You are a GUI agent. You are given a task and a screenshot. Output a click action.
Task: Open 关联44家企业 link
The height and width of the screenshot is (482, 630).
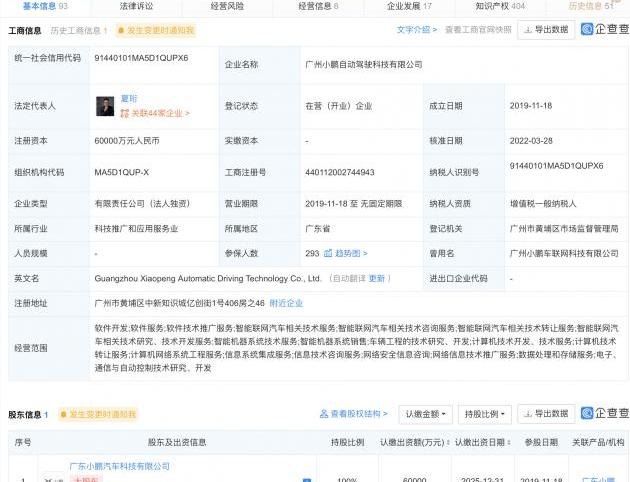(160, 113)
